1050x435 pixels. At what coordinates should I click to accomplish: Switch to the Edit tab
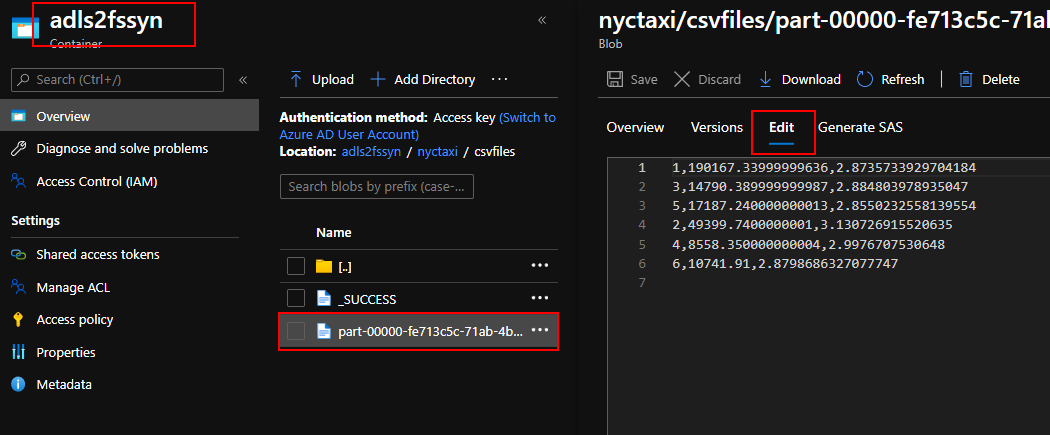click(x=781, y=127)
